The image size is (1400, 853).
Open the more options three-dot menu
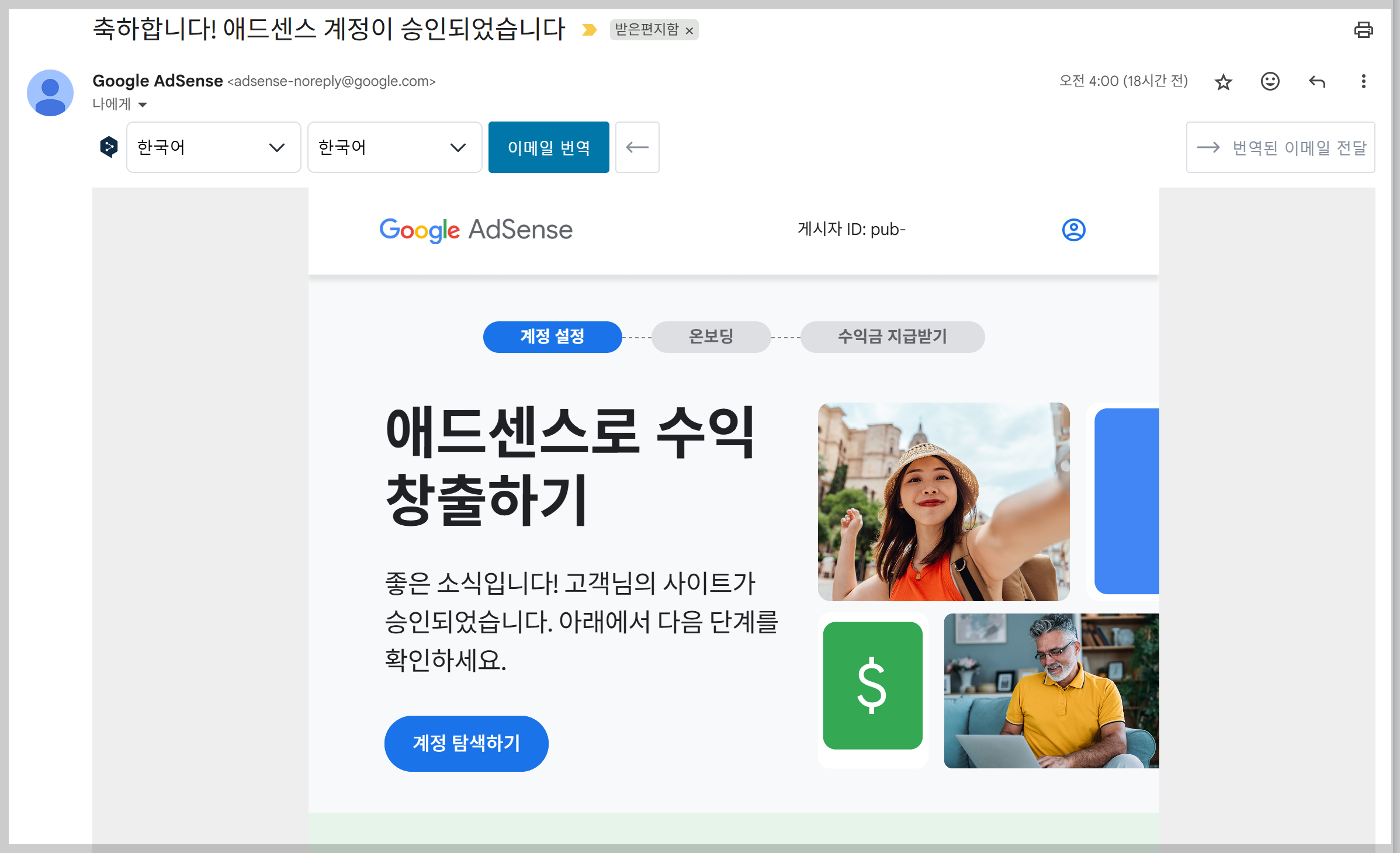(x=1363, y=82)
